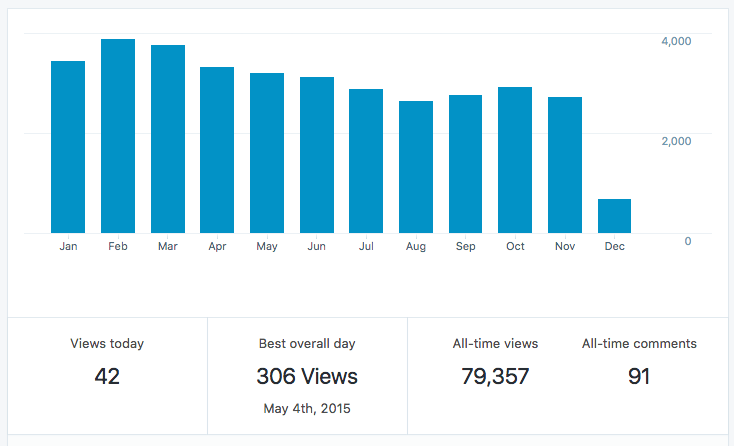The height and width of the screenshot is (446, 734).
Task: Select the Jan bar in chart
Action: (68, 147)
